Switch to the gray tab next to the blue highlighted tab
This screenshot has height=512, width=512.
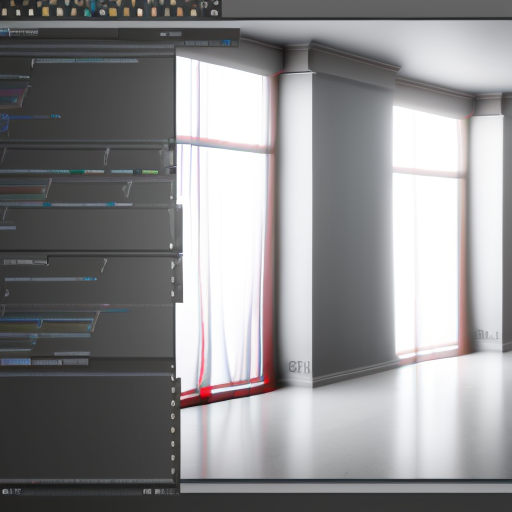coord(47,362)
